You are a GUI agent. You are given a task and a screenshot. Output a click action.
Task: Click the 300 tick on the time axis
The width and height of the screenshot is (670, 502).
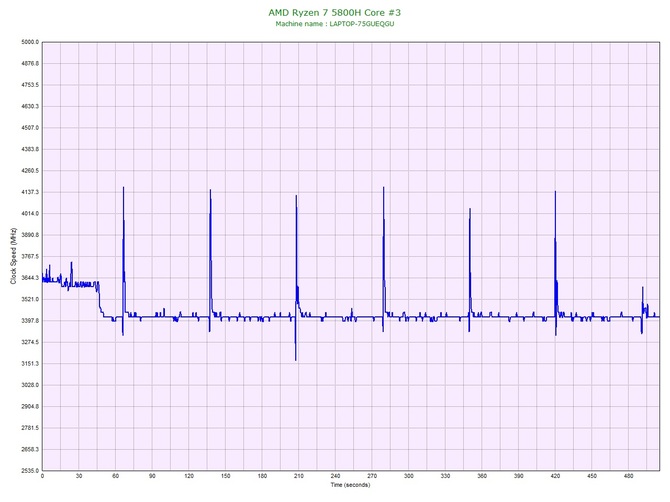point(408,476)
